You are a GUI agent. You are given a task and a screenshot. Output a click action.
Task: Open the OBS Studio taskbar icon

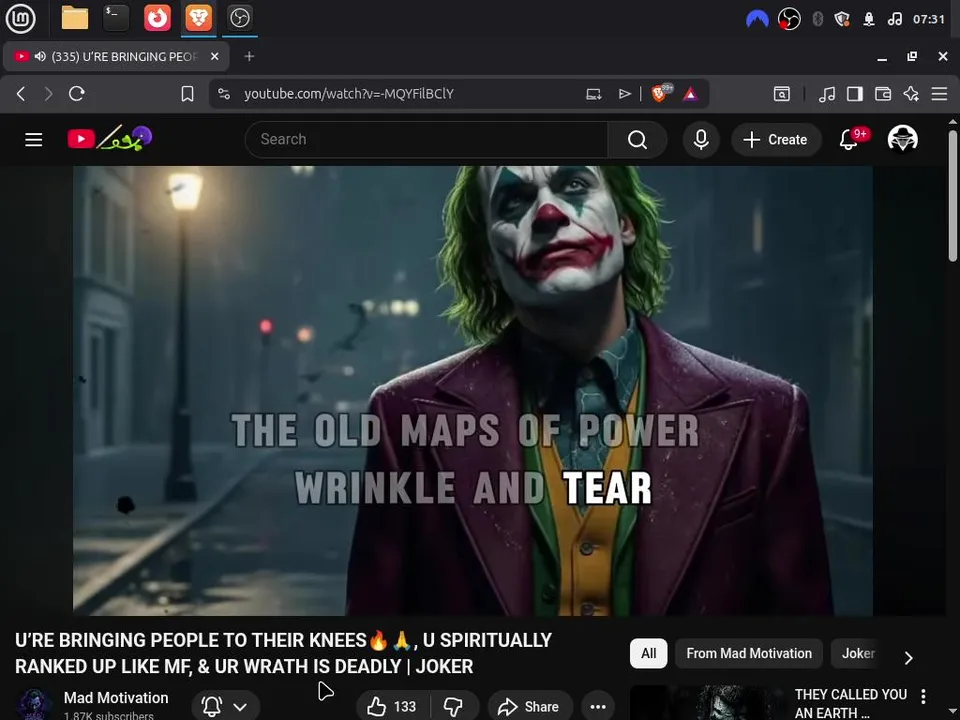239,18
